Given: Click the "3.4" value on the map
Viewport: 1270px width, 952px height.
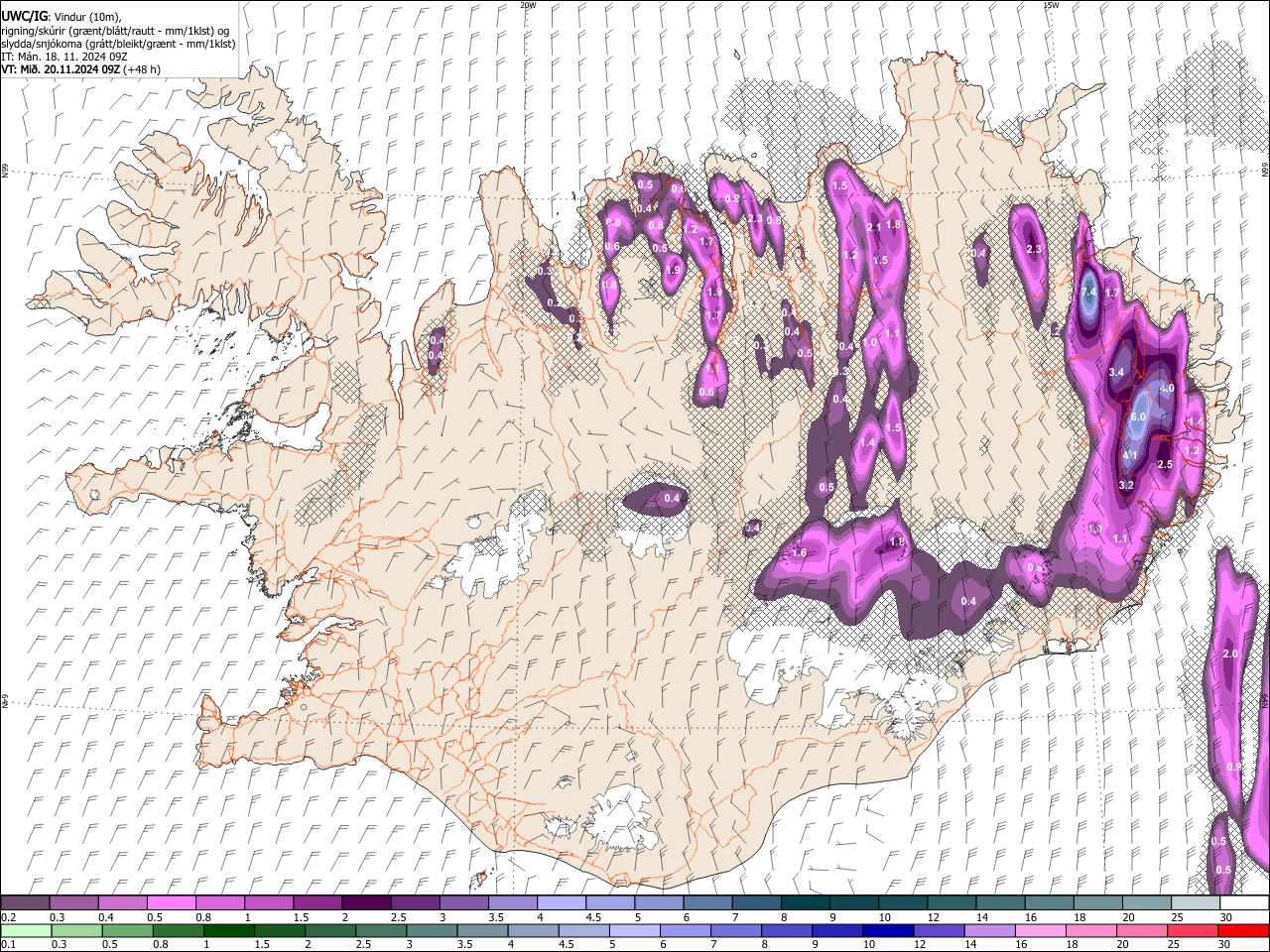Looking at the screenshot, I should click(1116, 372).
